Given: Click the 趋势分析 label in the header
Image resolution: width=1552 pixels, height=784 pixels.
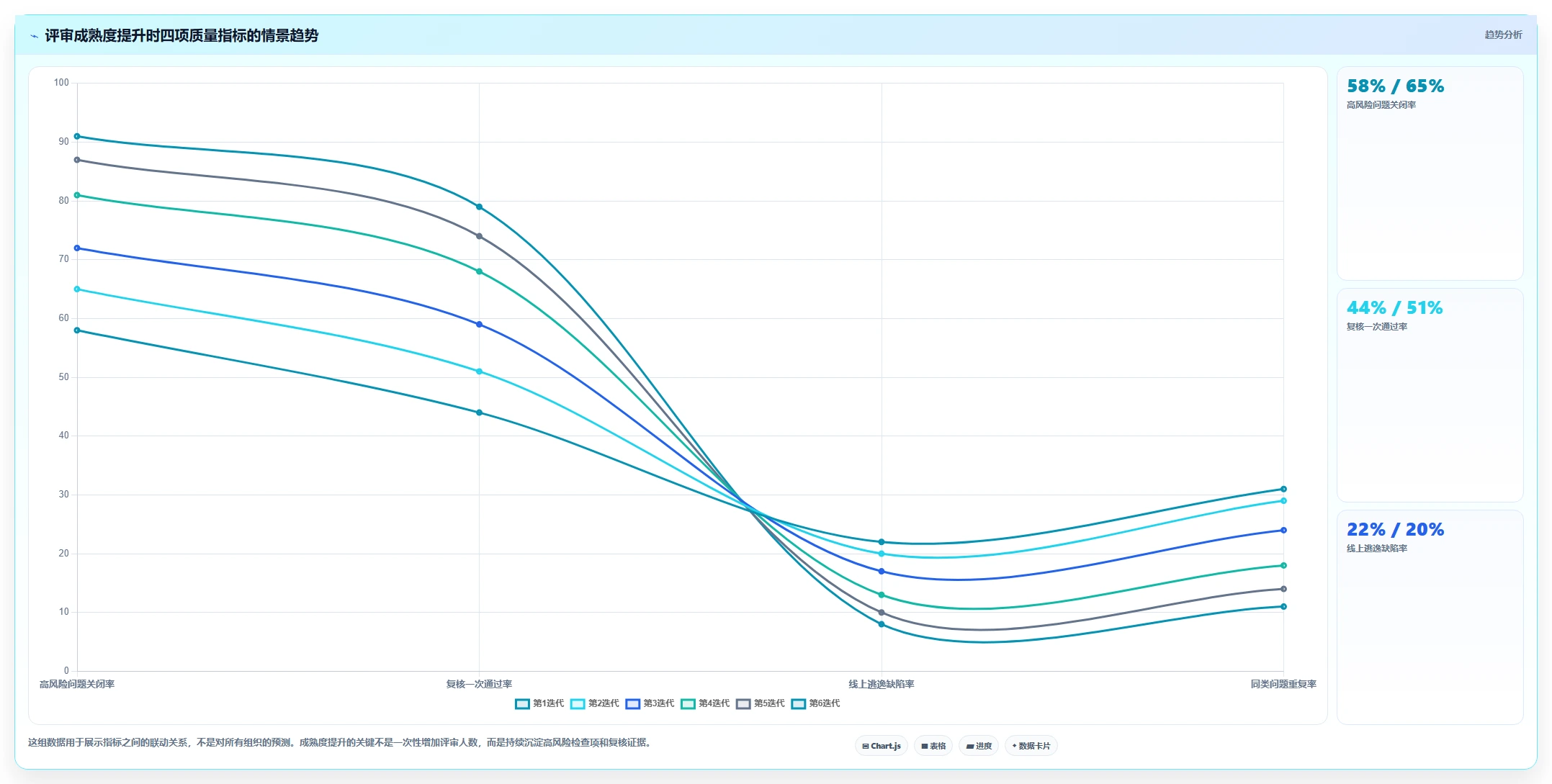Looking at the screenshot, I should tap(1503, 35).
